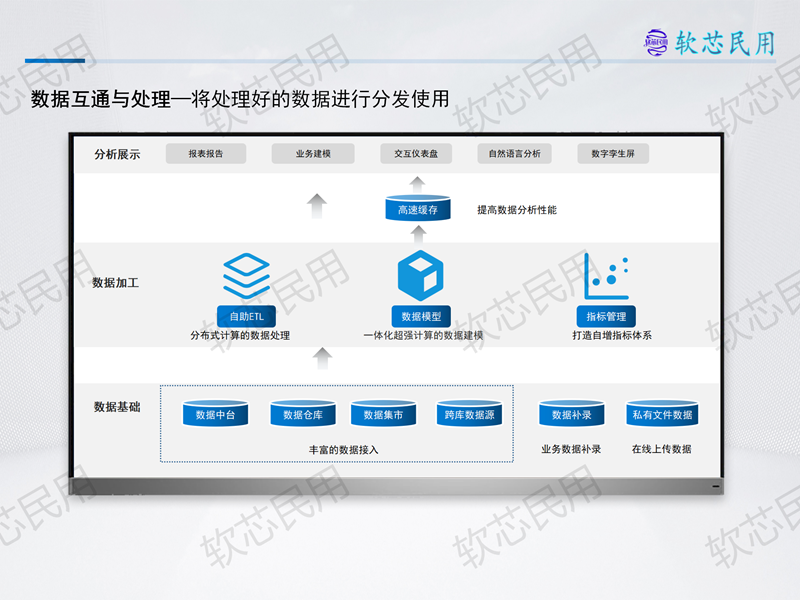Click the 报表报告 button

tap(206, 154)
